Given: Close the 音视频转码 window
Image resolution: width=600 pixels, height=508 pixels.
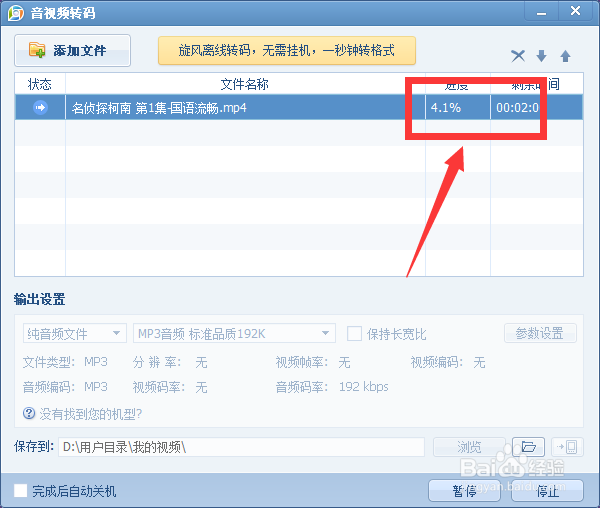Looking at the screenshot, I should [x=575, y=11].
